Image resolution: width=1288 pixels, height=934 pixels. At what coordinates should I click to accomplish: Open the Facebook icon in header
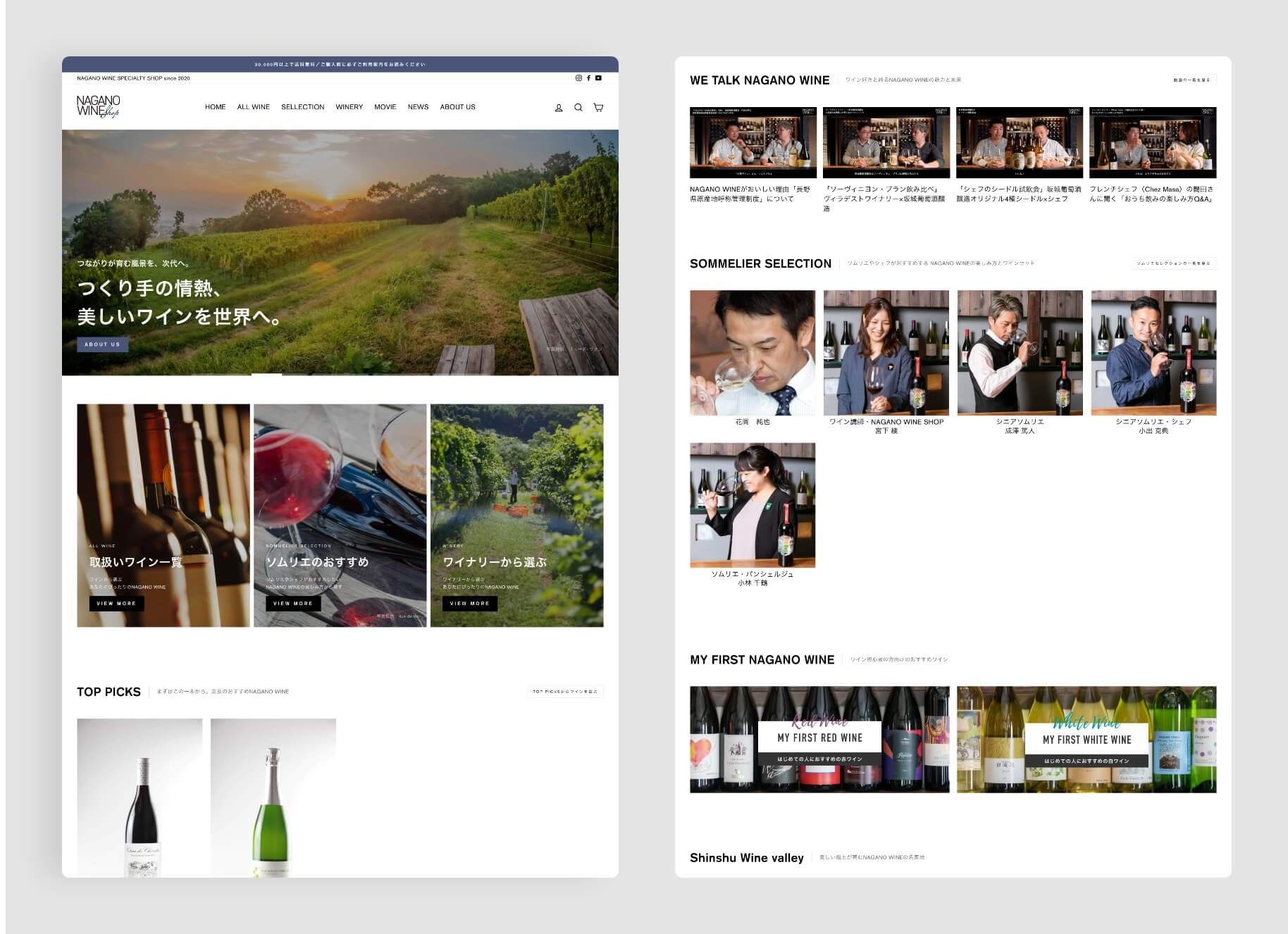point(588,78)
